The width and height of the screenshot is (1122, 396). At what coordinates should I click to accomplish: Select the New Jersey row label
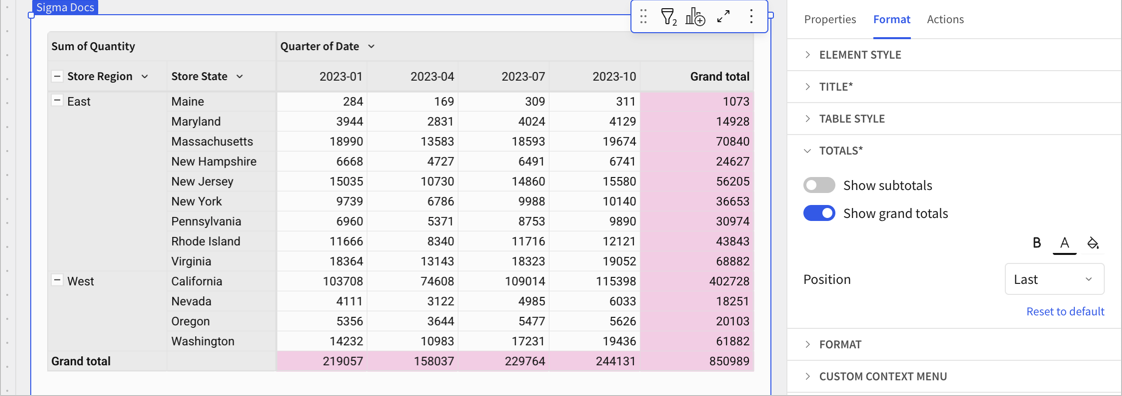click(202, 182)
